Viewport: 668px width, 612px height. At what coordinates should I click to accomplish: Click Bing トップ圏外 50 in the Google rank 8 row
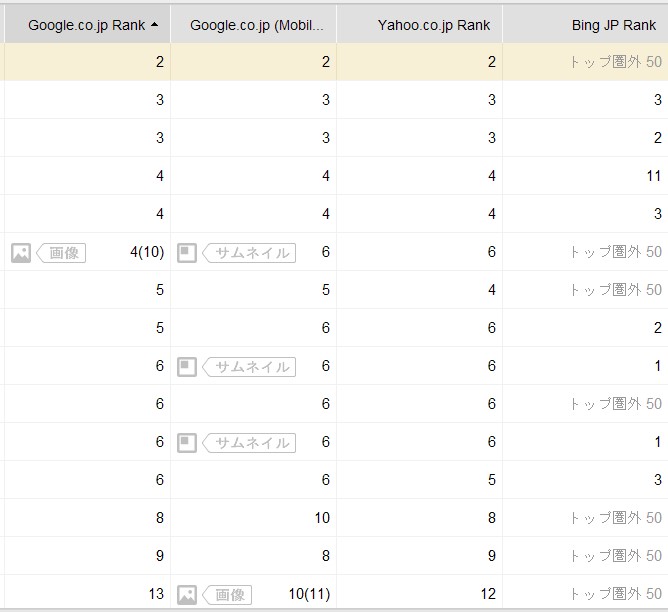pyautogui.click(x=616, y=517)
